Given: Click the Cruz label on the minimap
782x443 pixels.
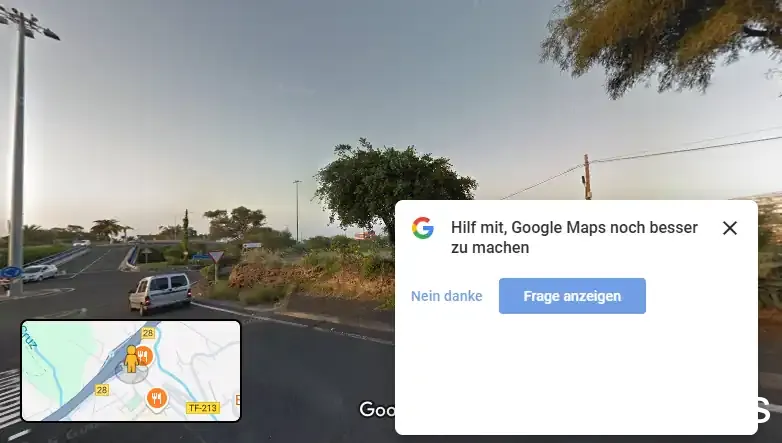Looking at the screenshot, I should click(x=30, y=337).
